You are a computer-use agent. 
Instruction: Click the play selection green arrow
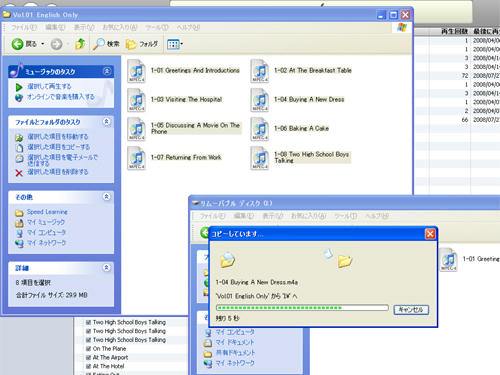point(19,87)
